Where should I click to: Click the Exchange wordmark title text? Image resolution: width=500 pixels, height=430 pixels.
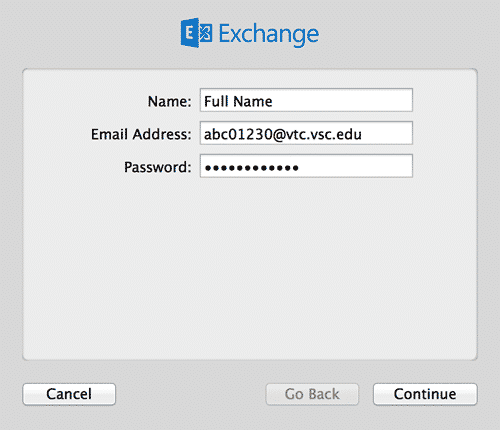(x=269, y=34)
